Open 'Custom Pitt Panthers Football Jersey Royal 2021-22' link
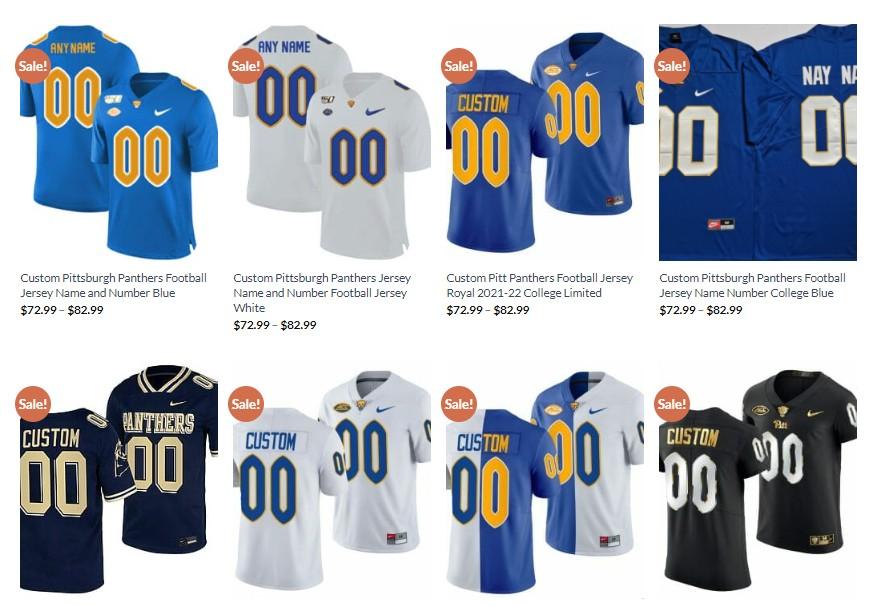872x606 pixels. click(x=539, y=285)
